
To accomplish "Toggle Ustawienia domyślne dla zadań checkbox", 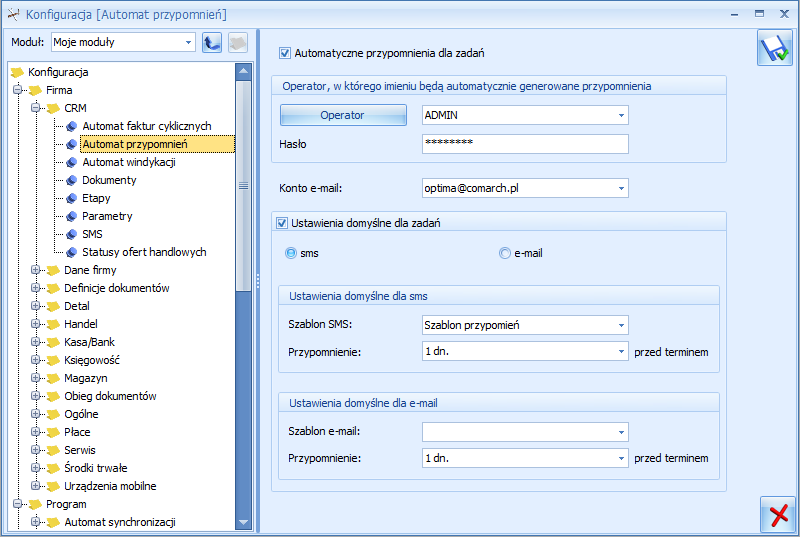I will coord(282,223).
